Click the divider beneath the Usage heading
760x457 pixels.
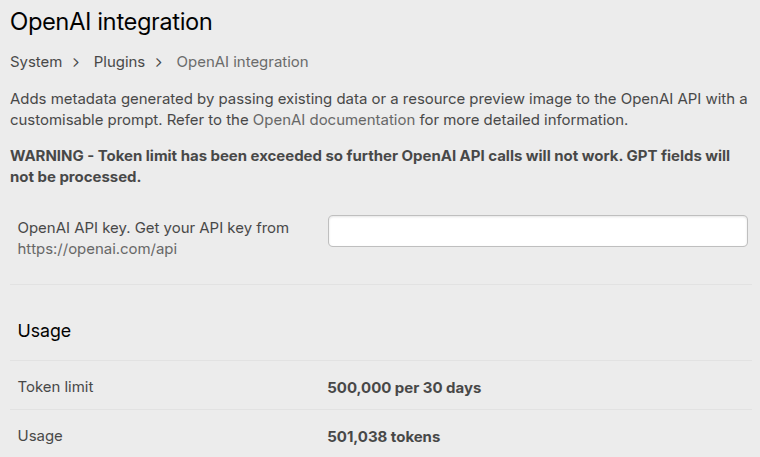(380, 360)
